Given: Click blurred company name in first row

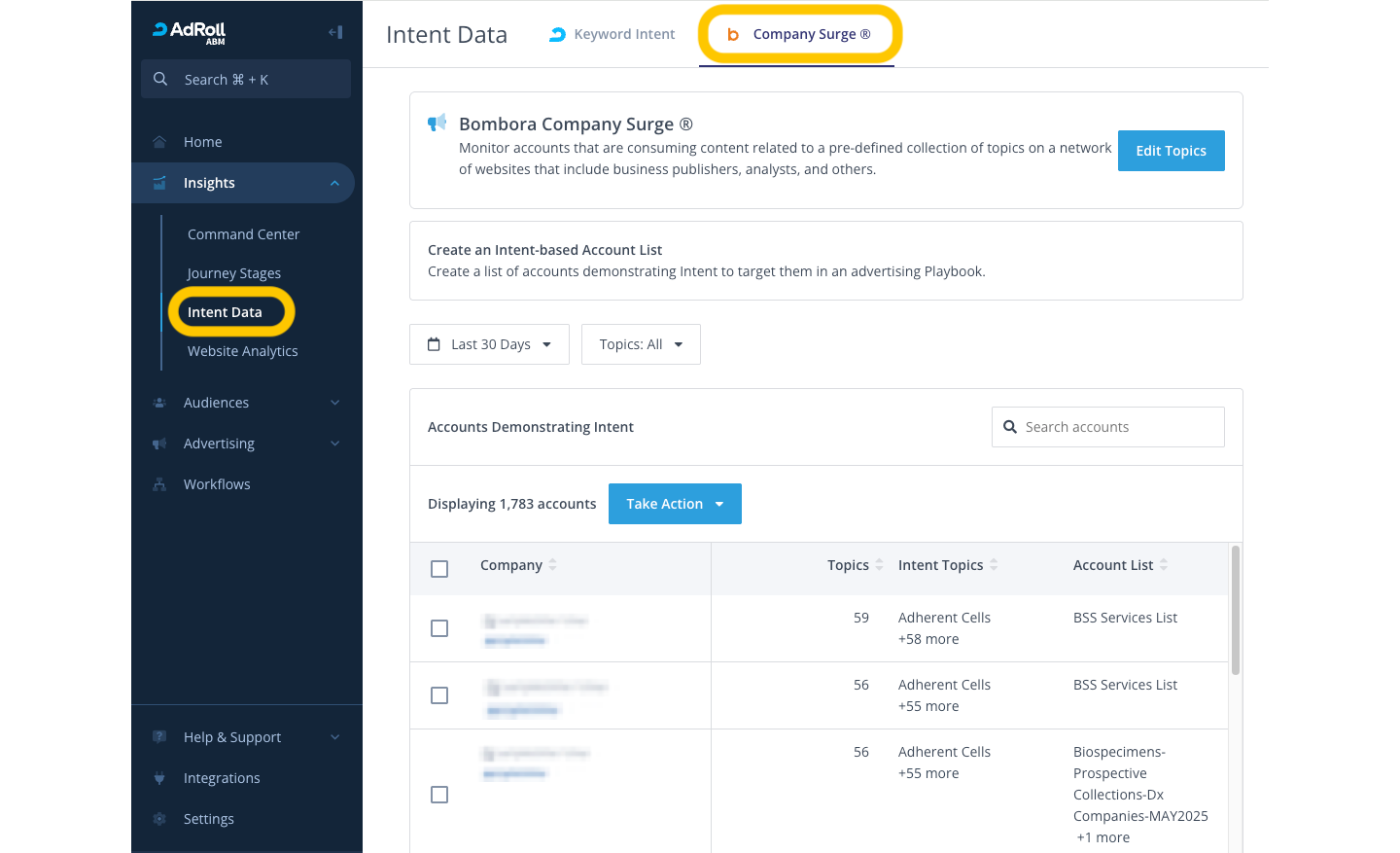Looking at the screenshot, I should [x=537, y=621].
